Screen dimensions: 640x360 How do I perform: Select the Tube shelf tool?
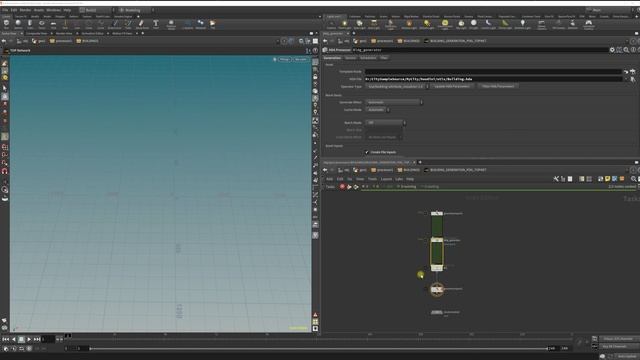(30, 24)
